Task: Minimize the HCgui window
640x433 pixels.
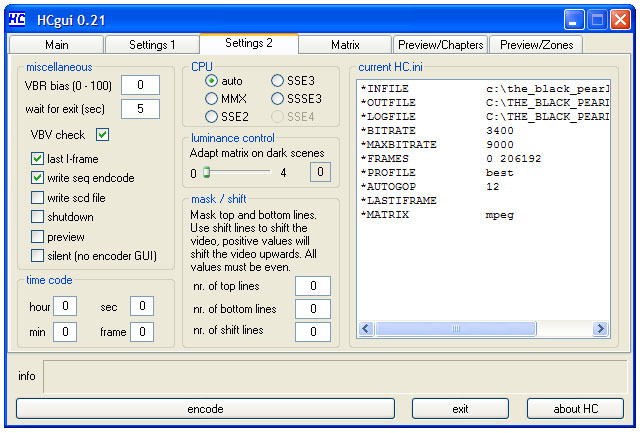Action: pyautogui.click(x=573, y=20)
